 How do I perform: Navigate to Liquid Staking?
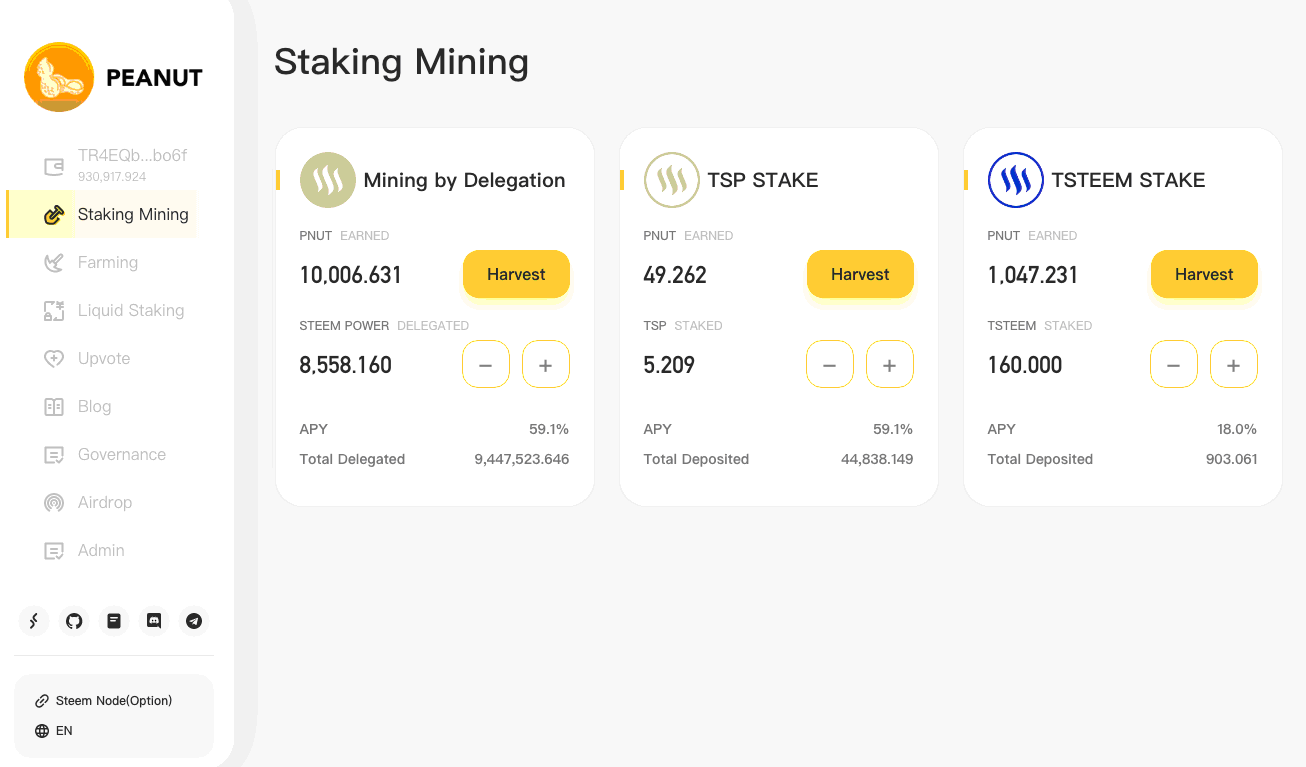click(x=131, y=310)
